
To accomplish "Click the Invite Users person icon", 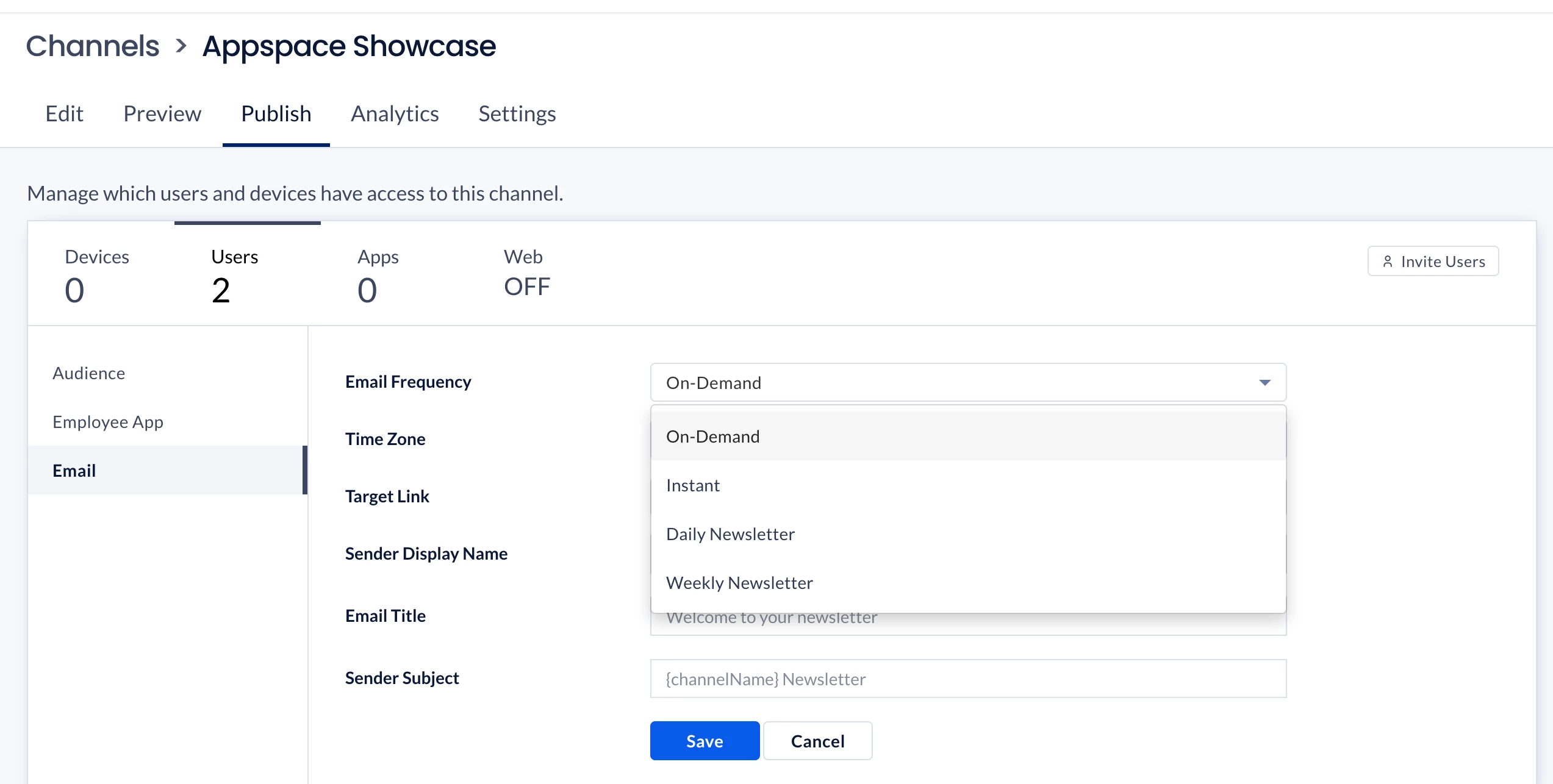I will tap(1387, 262).
